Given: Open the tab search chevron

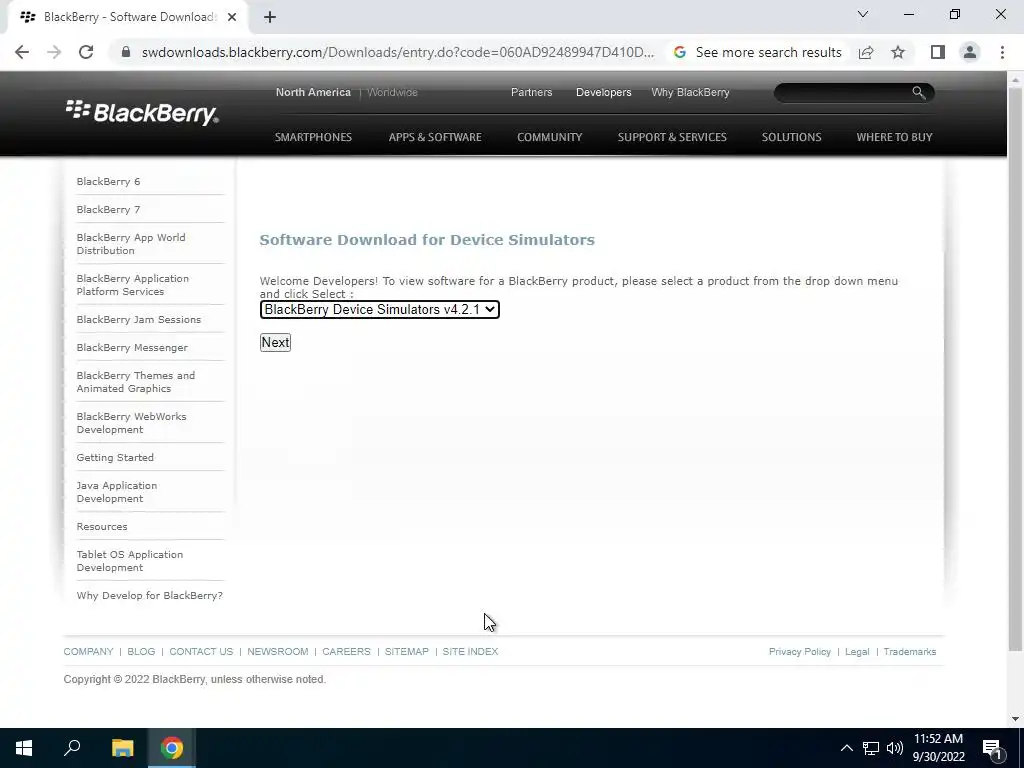Looking at the screenshot, I should (x=863, y=14).
